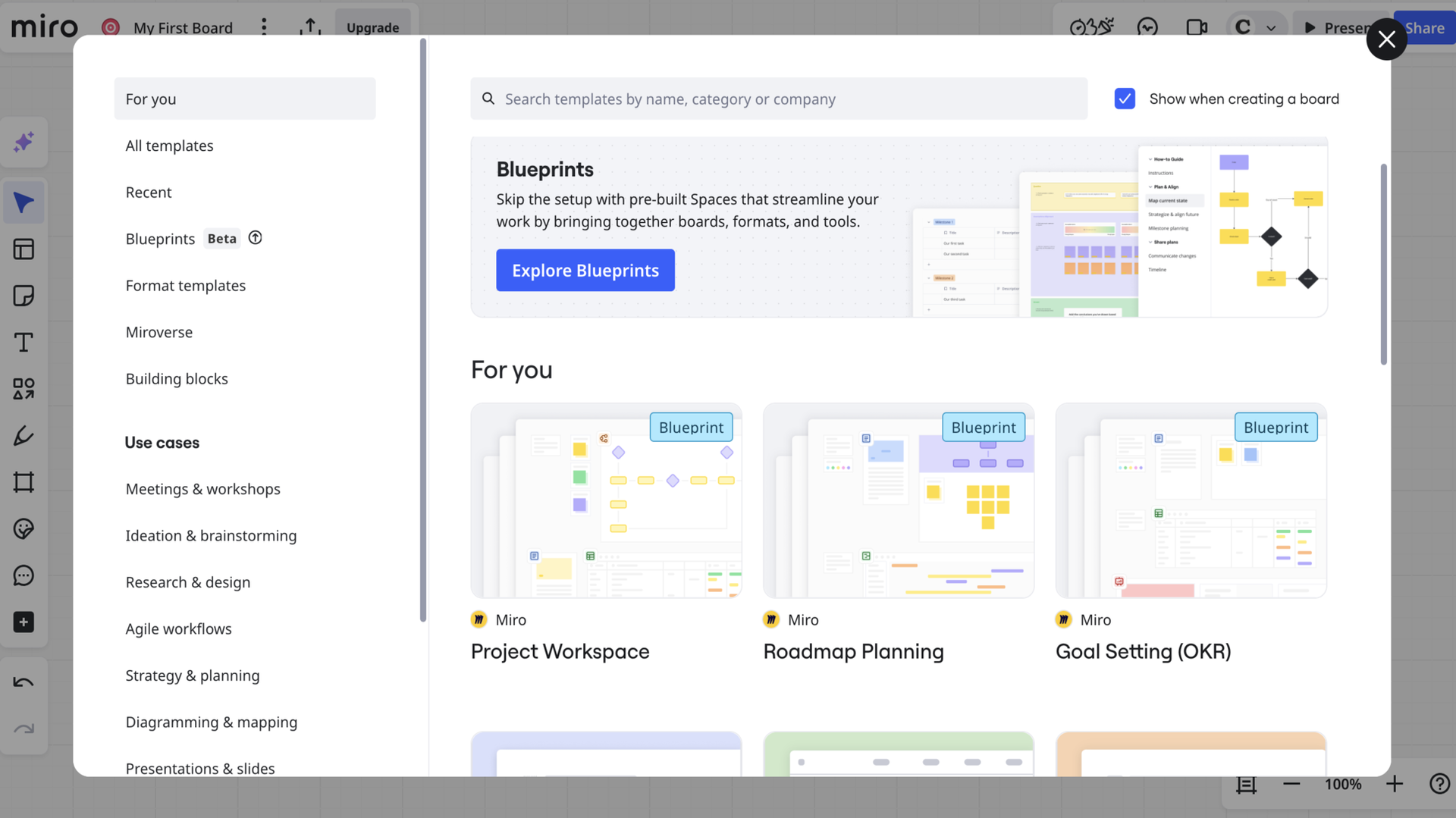Open the templates panel icon
The height and width of the screenshot is (818, 1456).
click(x=24, y=249)
